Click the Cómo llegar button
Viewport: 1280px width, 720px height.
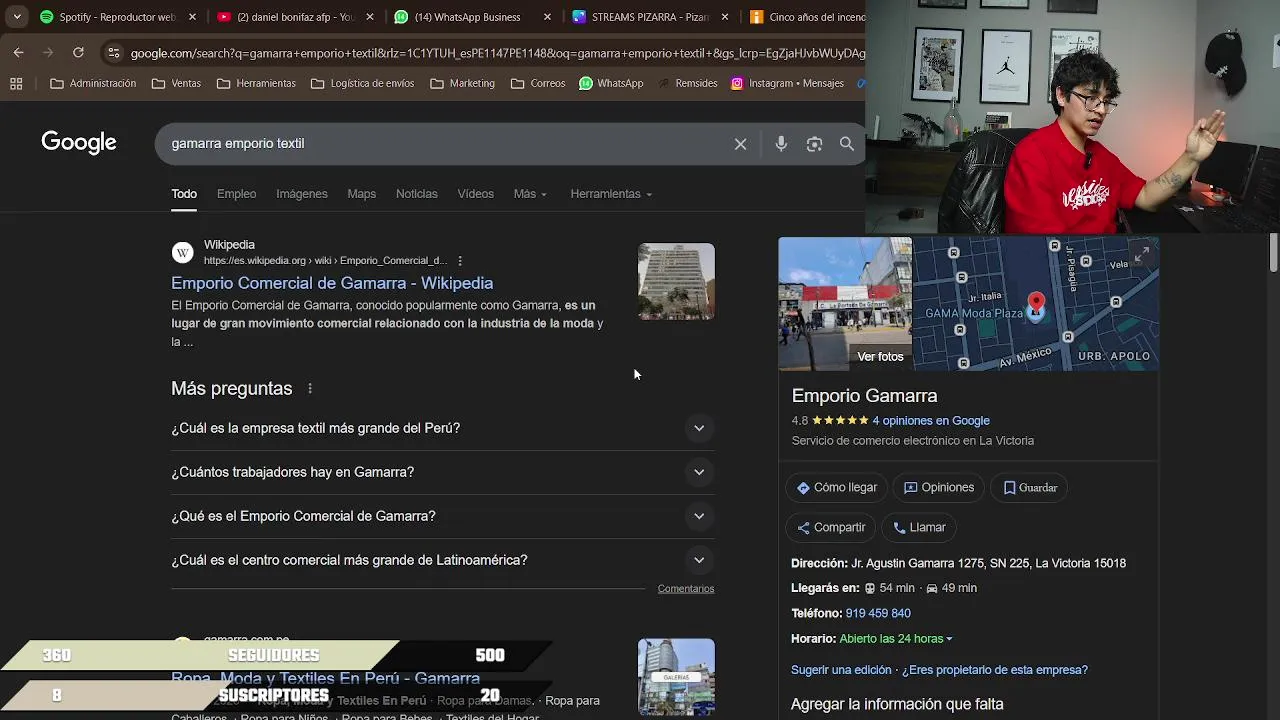(837, 488)
